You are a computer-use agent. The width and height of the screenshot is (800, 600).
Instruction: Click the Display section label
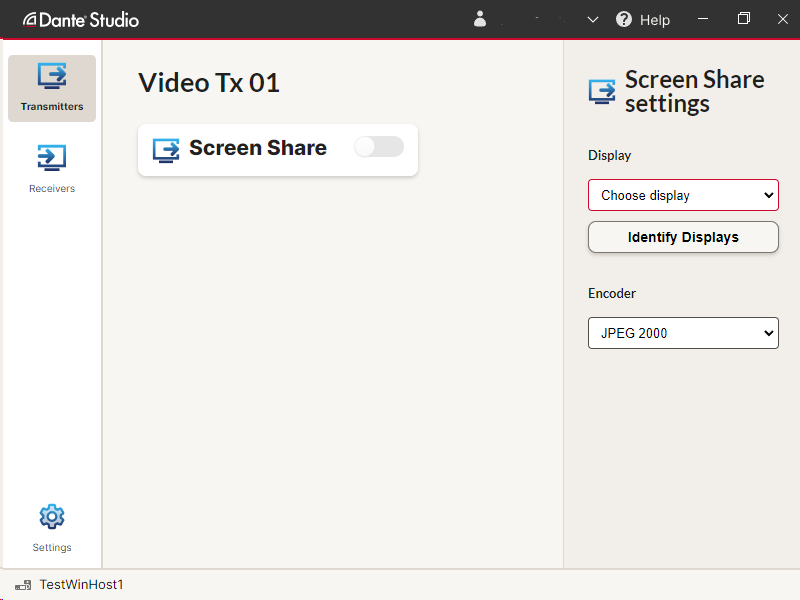tap(610, 155)
